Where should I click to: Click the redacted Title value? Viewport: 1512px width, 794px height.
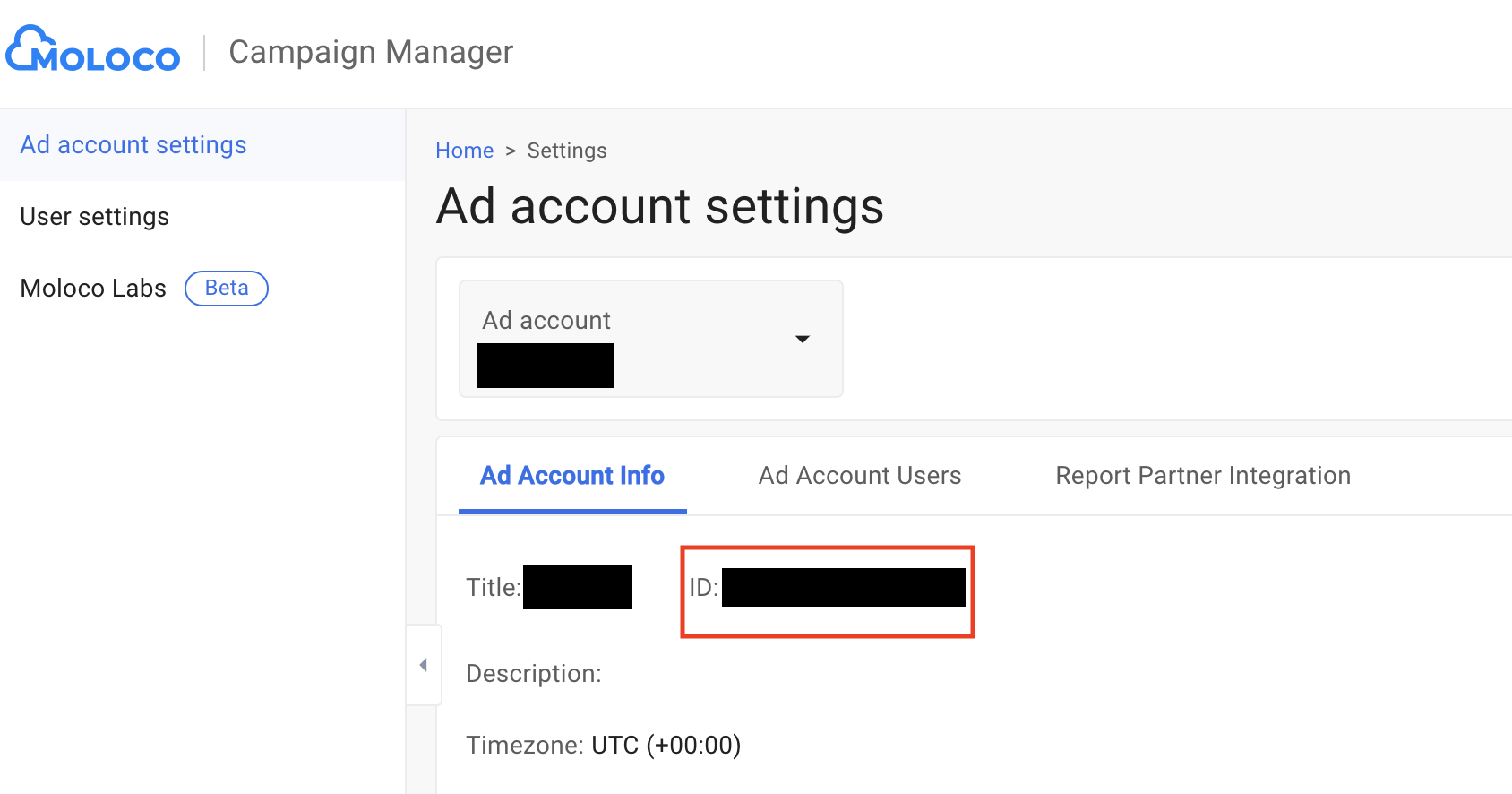pos(578,587)
